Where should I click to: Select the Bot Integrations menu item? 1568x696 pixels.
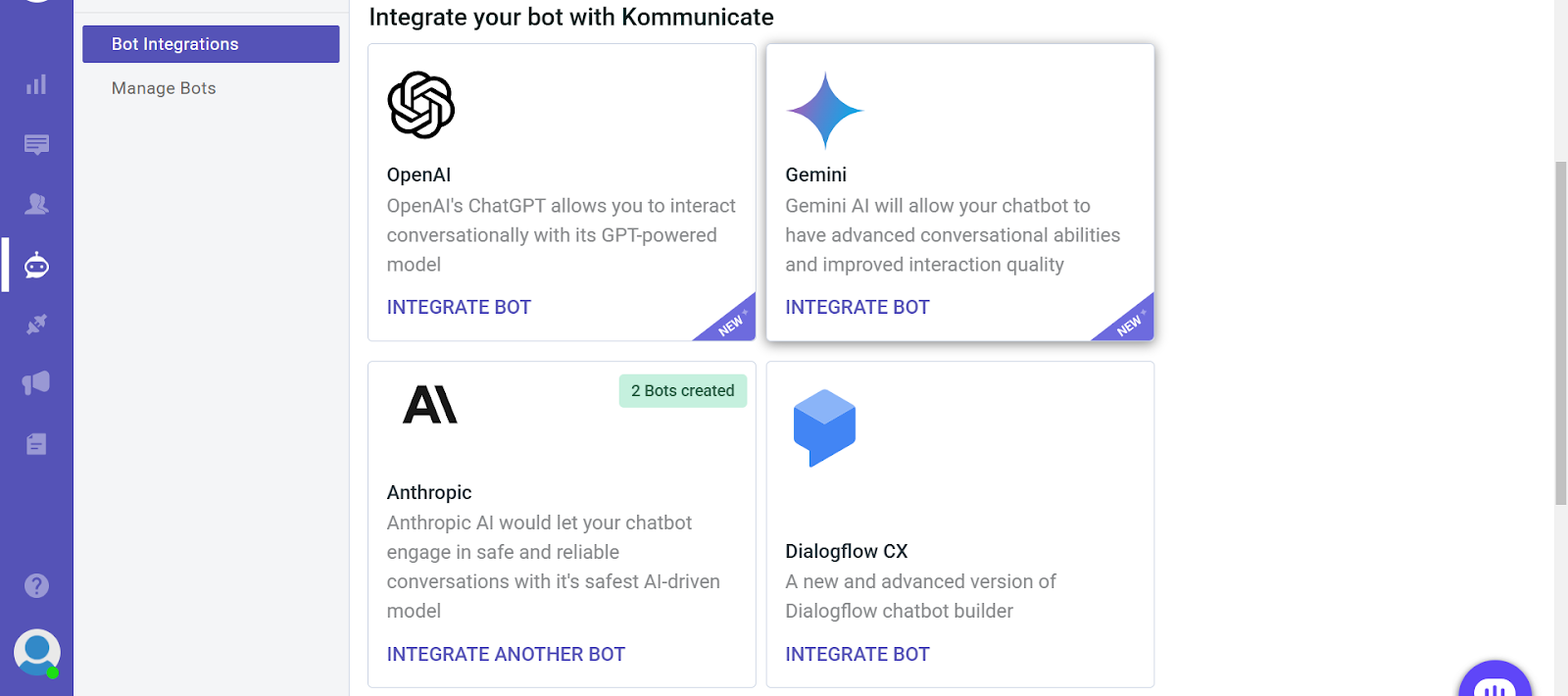pos(211,44)
